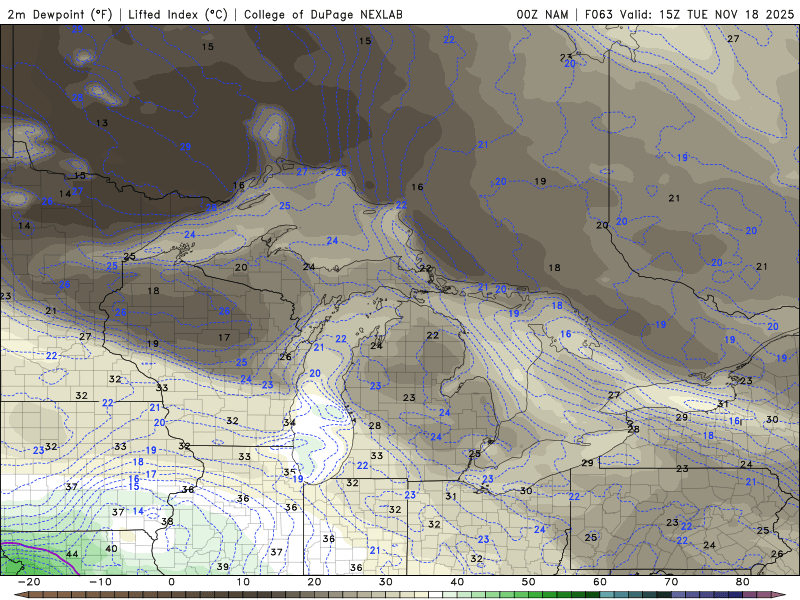Click the black "35" dewpoint value
Screen dimensions: 800x600
point(289,472)
